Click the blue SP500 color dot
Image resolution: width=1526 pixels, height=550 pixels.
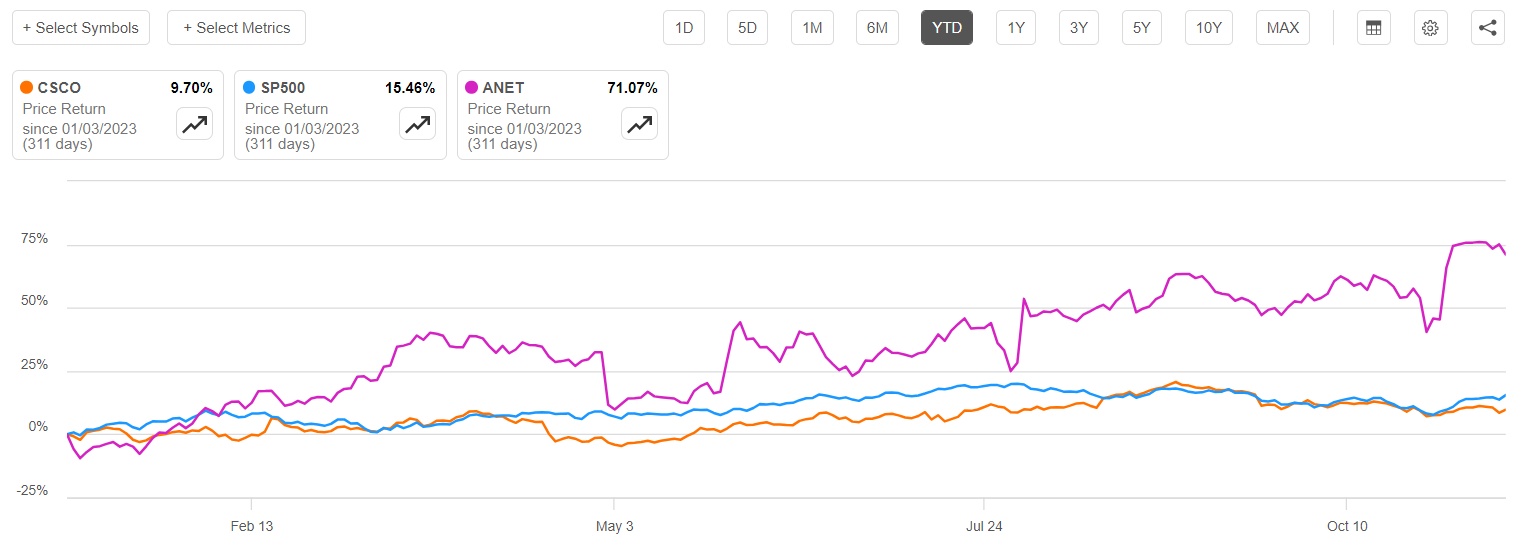click(x=249, y=88)
